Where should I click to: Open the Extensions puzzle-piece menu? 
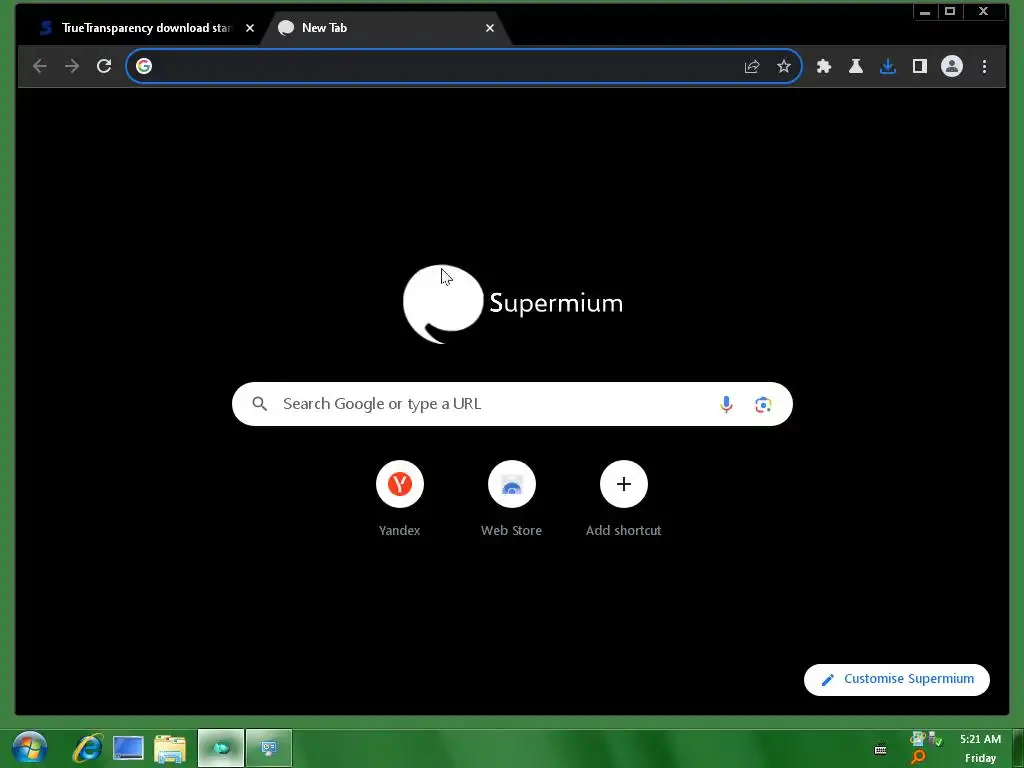point(824,66)
